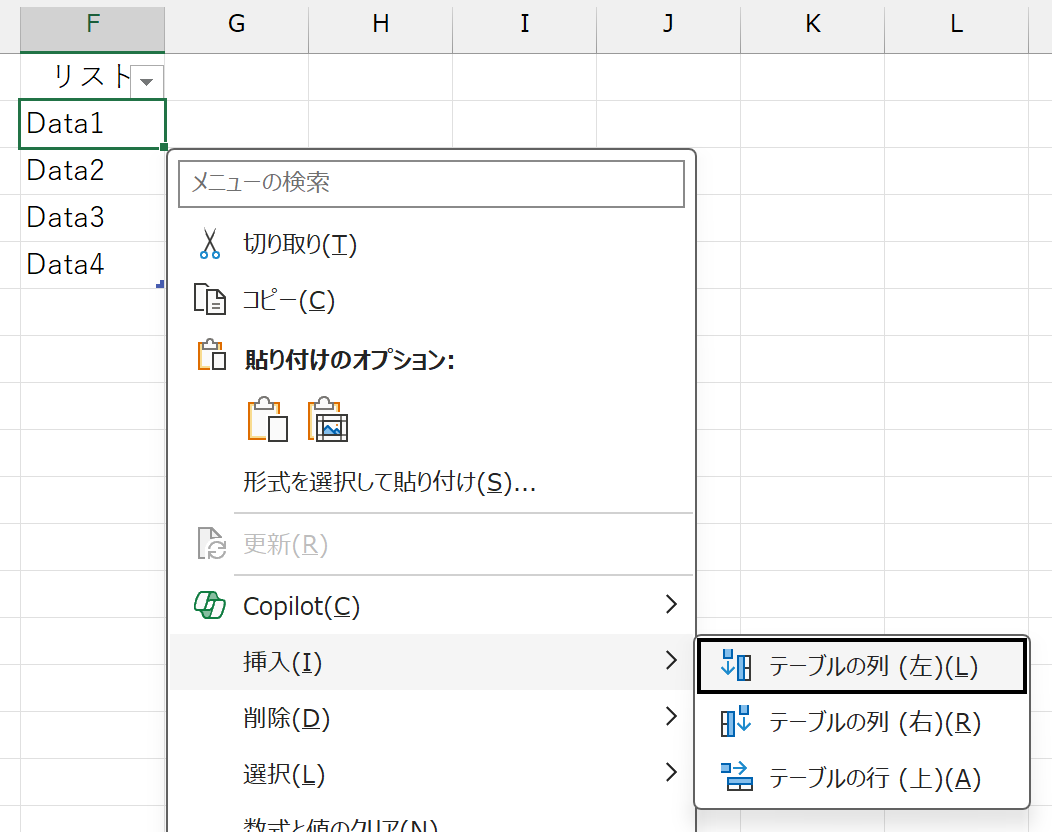Click the 貼り付けのオプション: label

[350, 360]
